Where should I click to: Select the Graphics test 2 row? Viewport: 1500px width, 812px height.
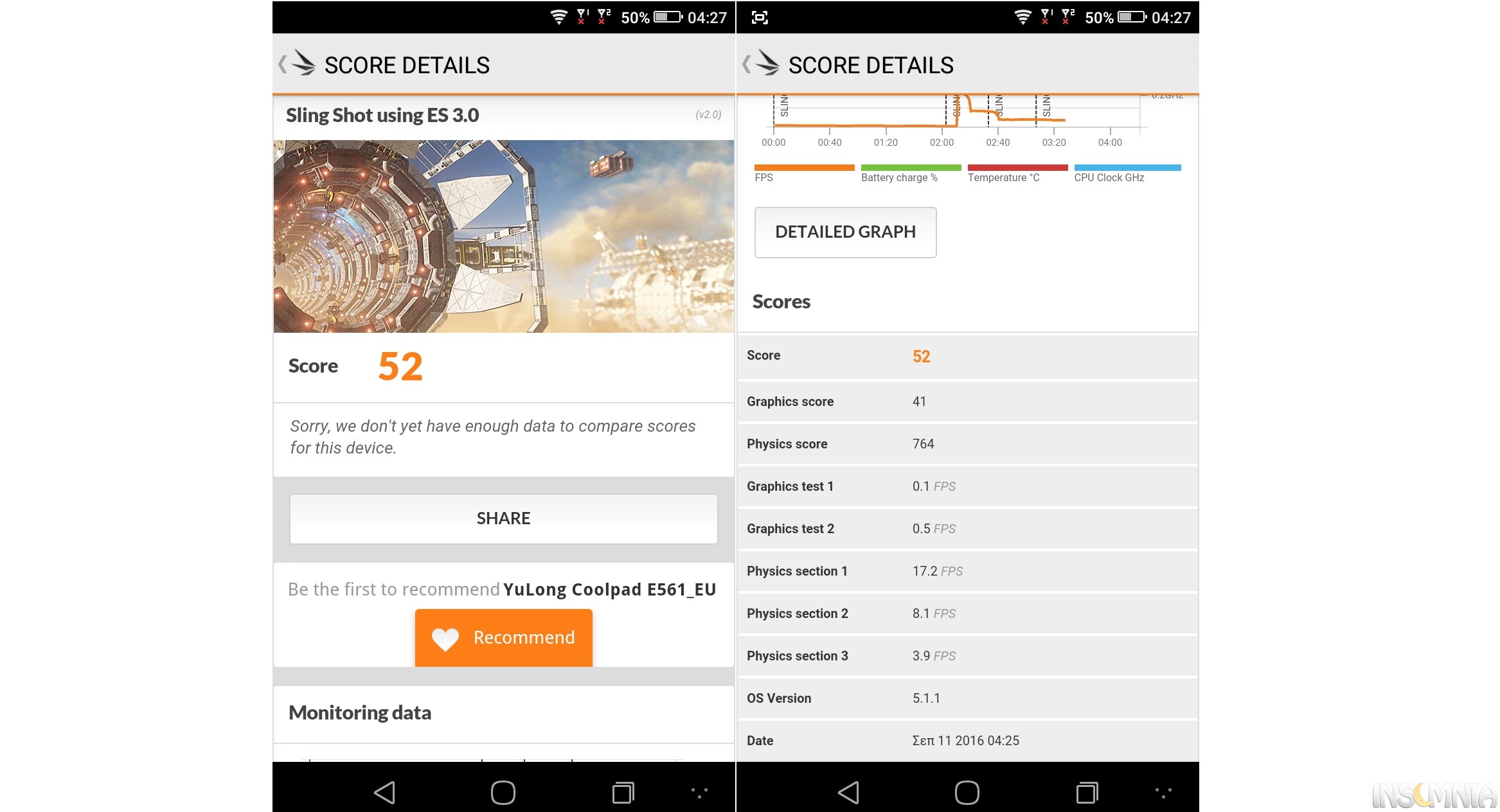pos(967,529)
